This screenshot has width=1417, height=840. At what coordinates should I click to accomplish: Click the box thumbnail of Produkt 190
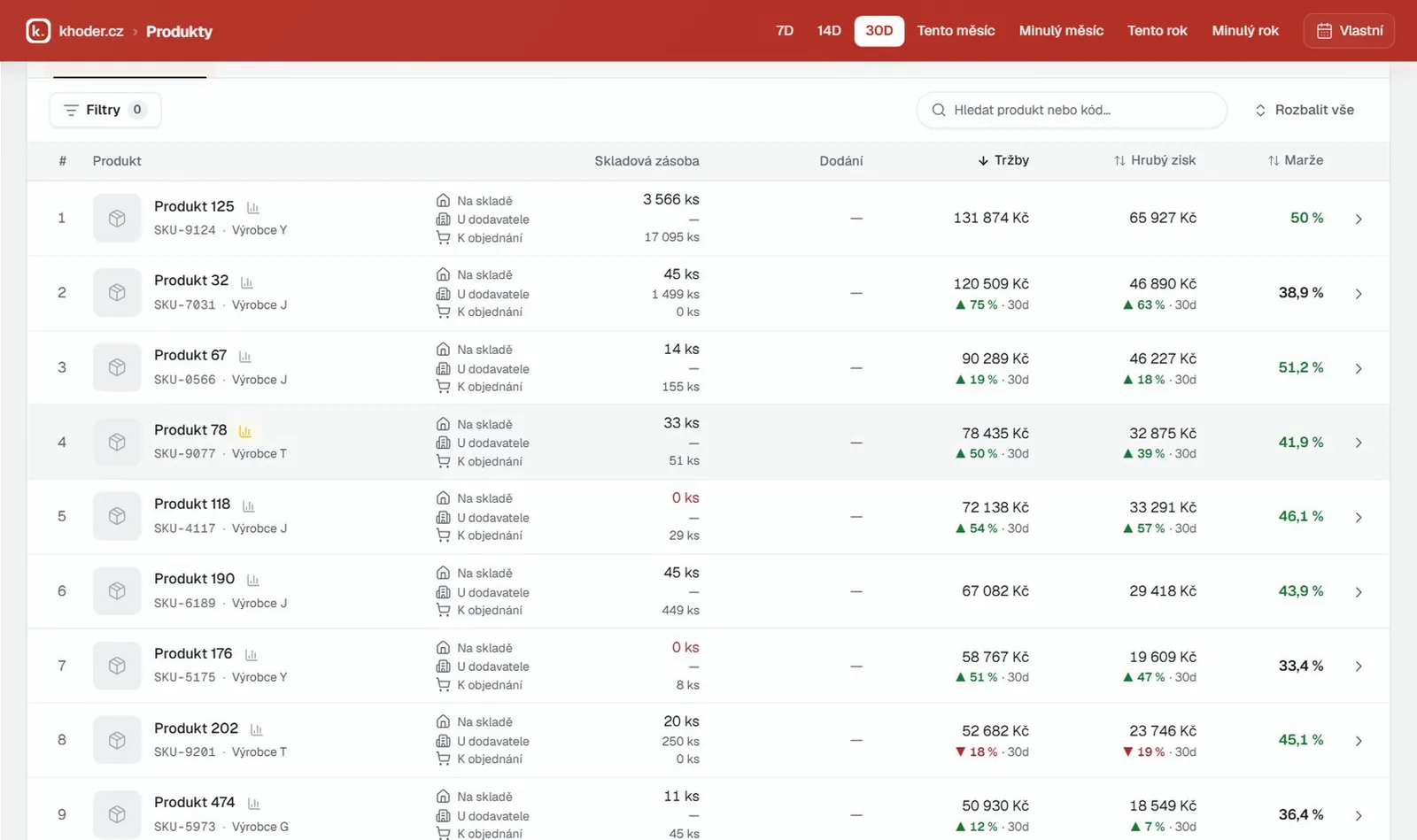click(x=117, y=591)
